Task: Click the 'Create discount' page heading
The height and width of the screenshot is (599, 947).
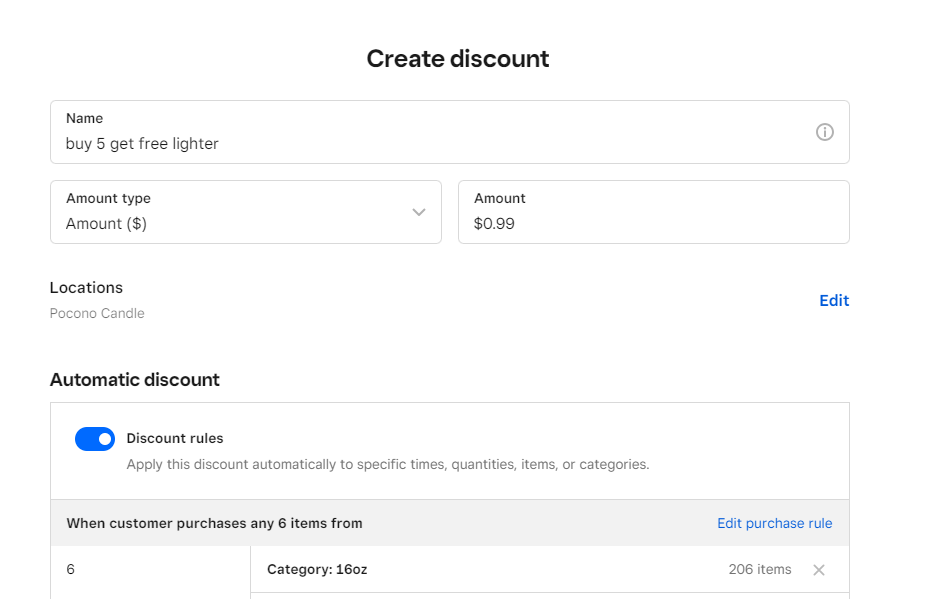Action: click(x=458, y=59)
